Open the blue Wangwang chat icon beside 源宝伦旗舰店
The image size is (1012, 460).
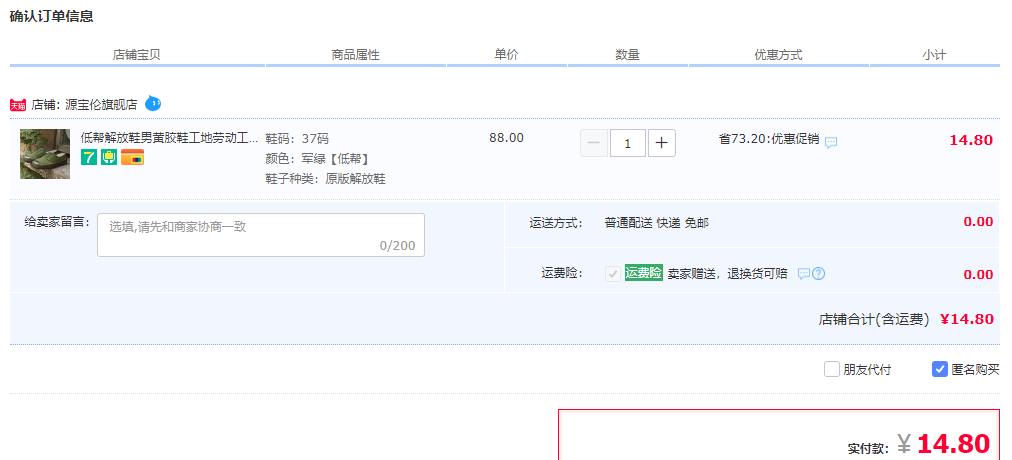pos(153,103)
